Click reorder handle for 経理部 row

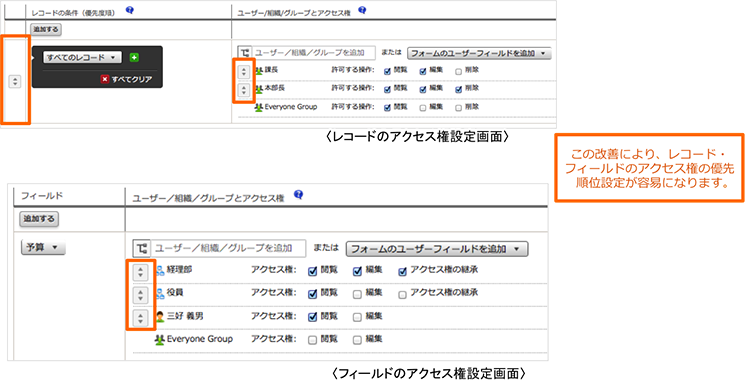click(x=140, y=272)
